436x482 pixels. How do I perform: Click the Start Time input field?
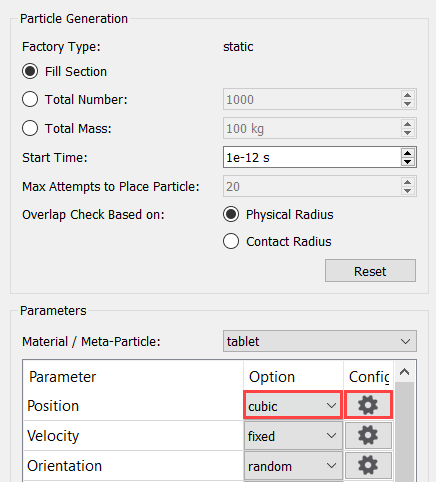coord(312,157)
